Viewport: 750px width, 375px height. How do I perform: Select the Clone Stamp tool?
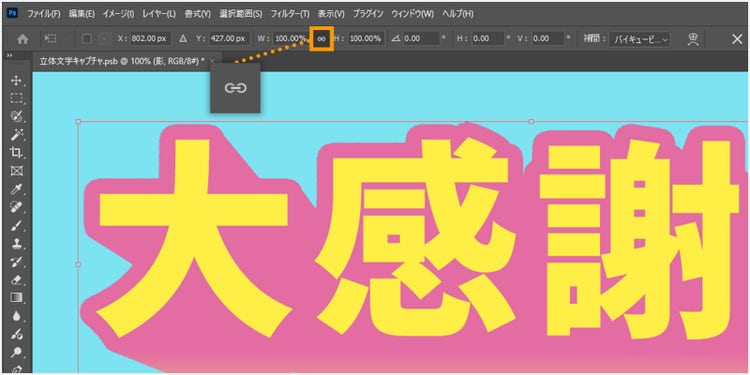(16, 243)
